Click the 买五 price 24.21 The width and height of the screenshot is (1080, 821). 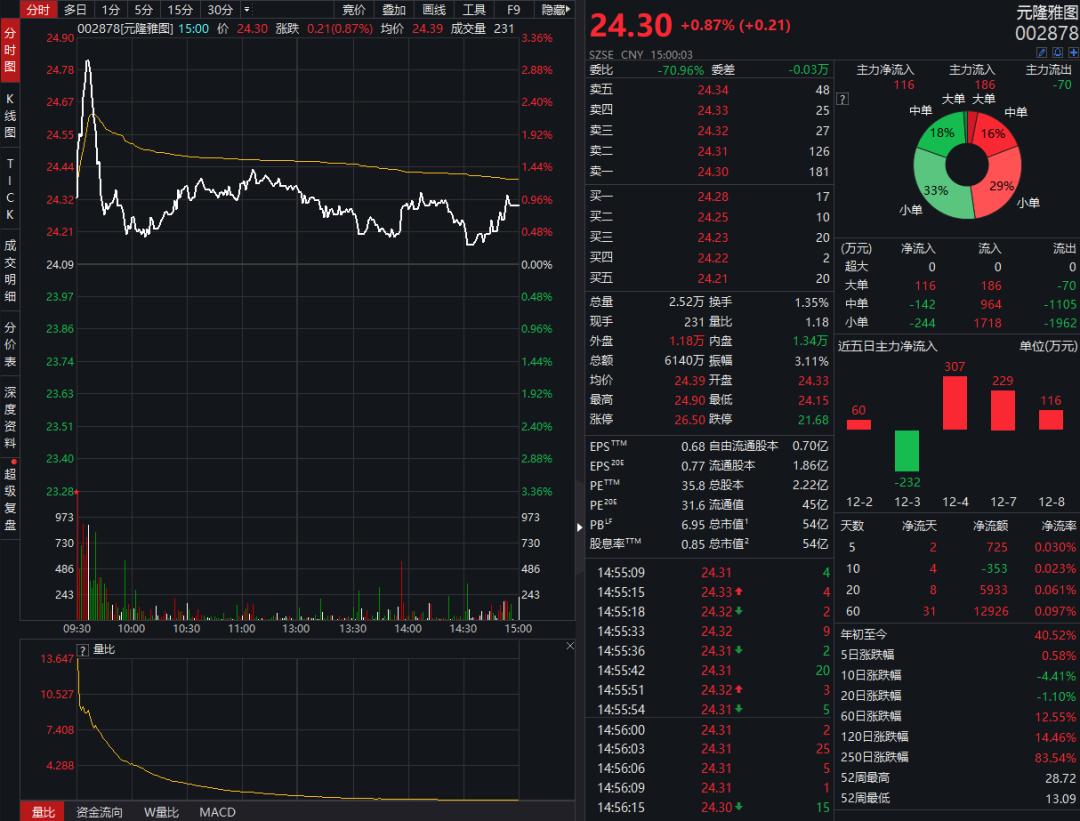pos(713,279)
